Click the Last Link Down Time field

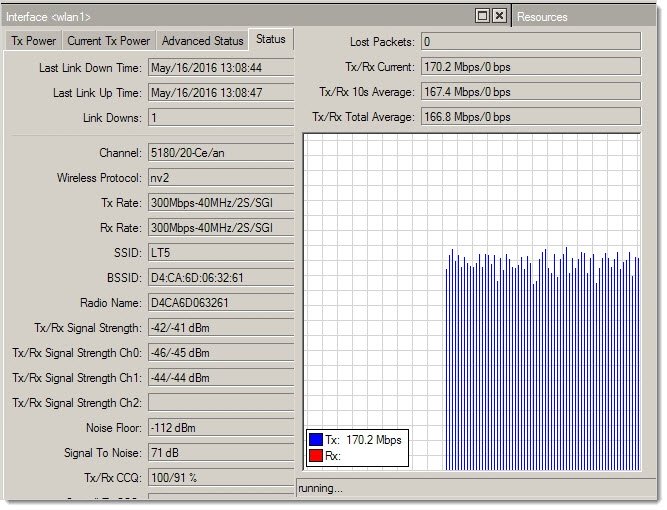221,68
